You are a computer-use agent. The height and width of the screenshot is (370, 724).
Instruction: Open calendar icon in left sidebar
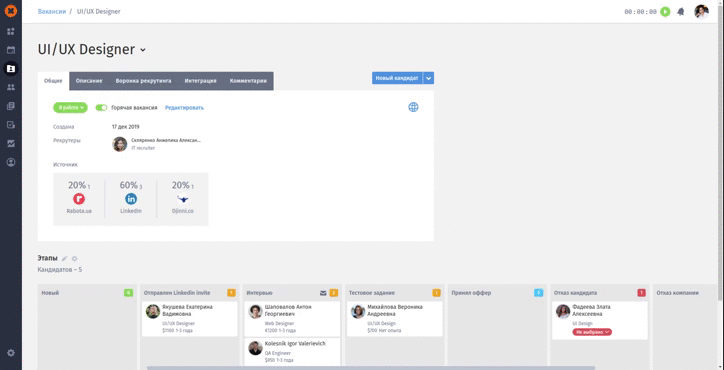11,50
